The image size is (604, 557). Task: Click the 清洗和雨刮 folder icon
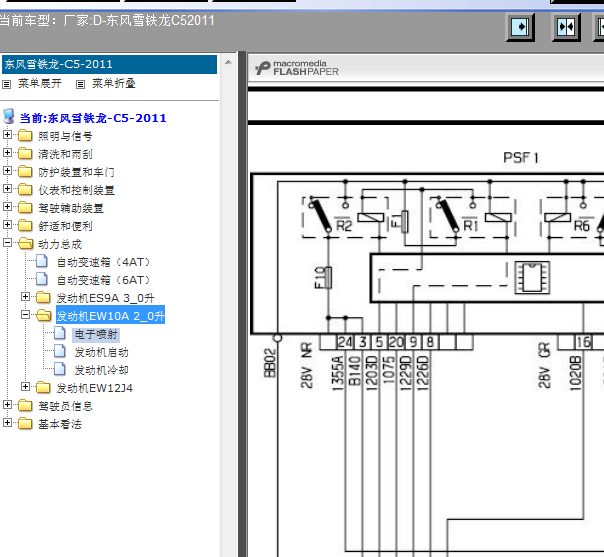pyautogui.click(x=25, y=154)
